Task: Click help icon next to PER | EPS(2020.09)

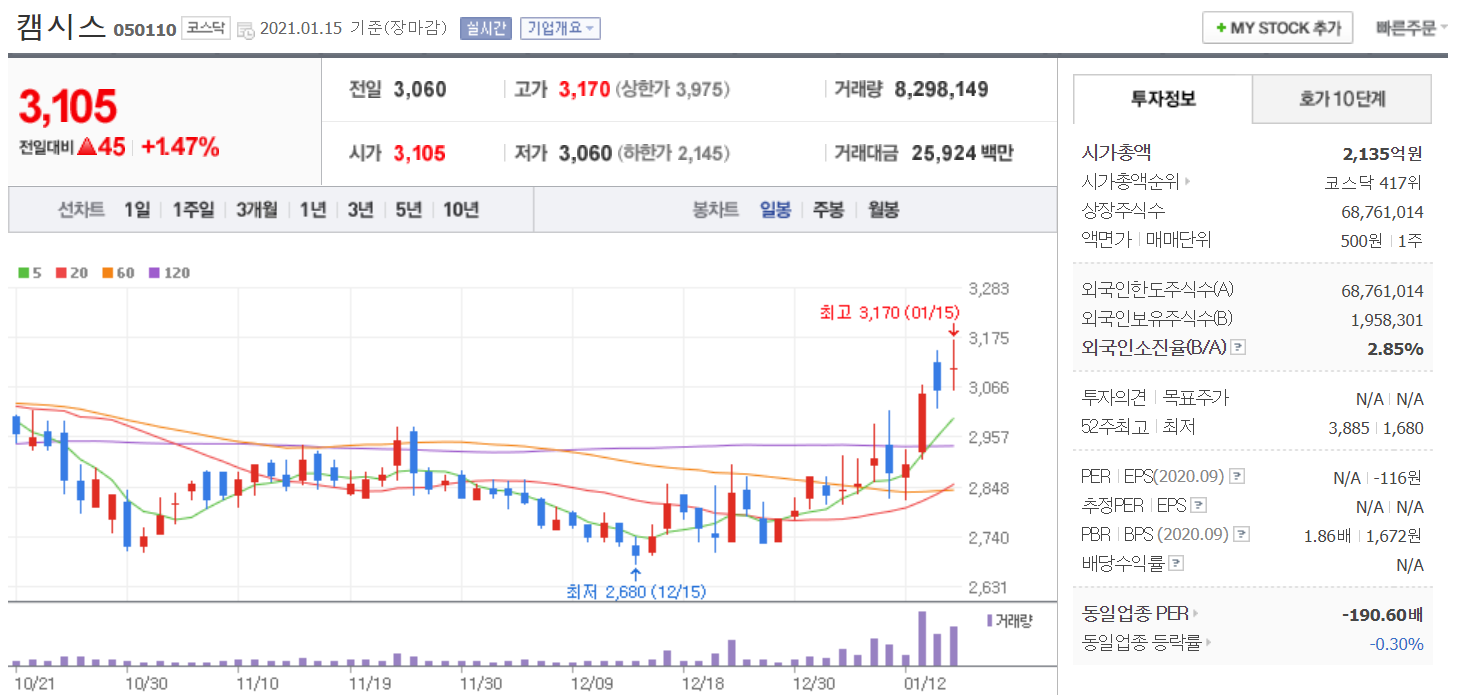Action: 1237,477
